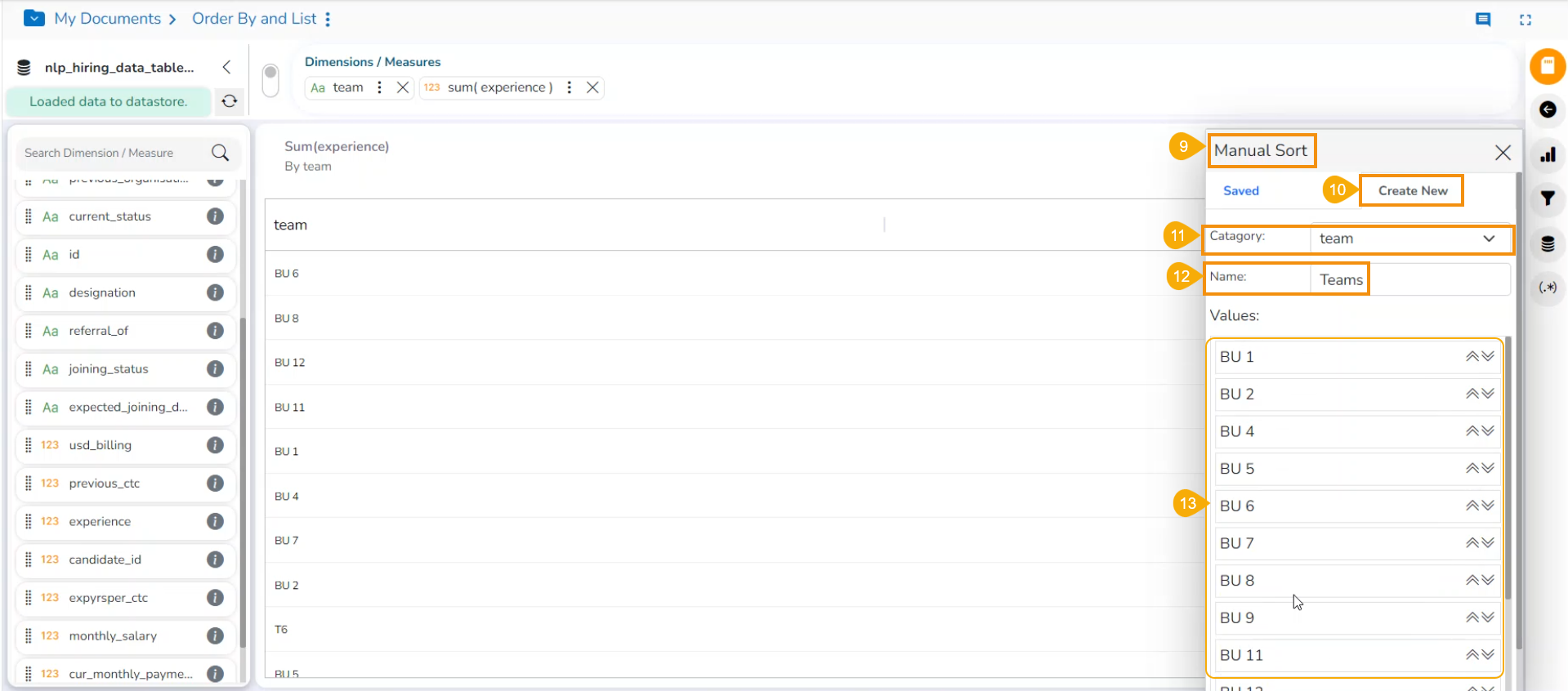Click the Search Dimension / Measure field
1568x691 pixels.
pyautogui.click(x=114, y=153)
